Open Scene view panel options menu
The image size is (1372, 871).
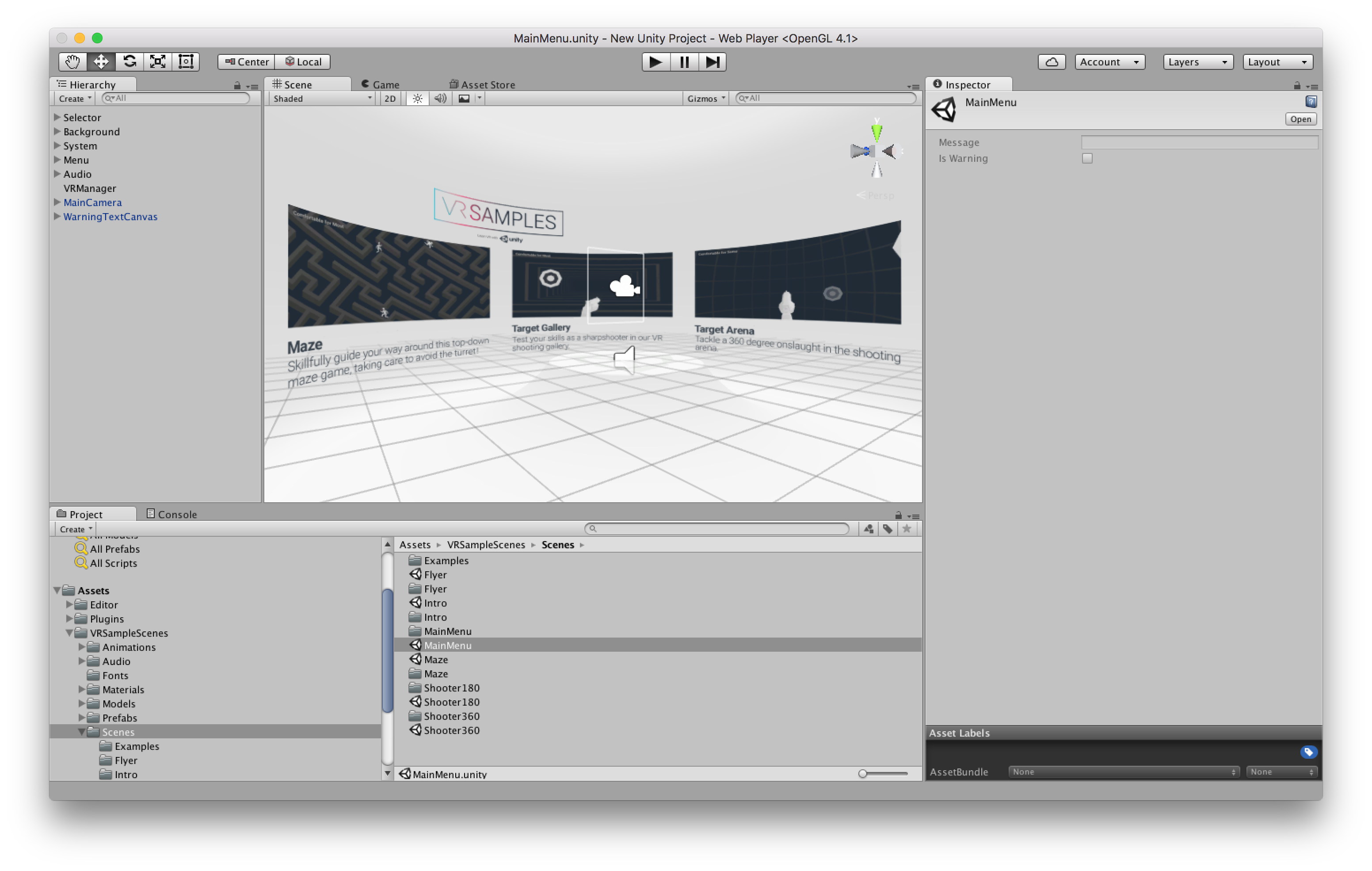(913, 87)
